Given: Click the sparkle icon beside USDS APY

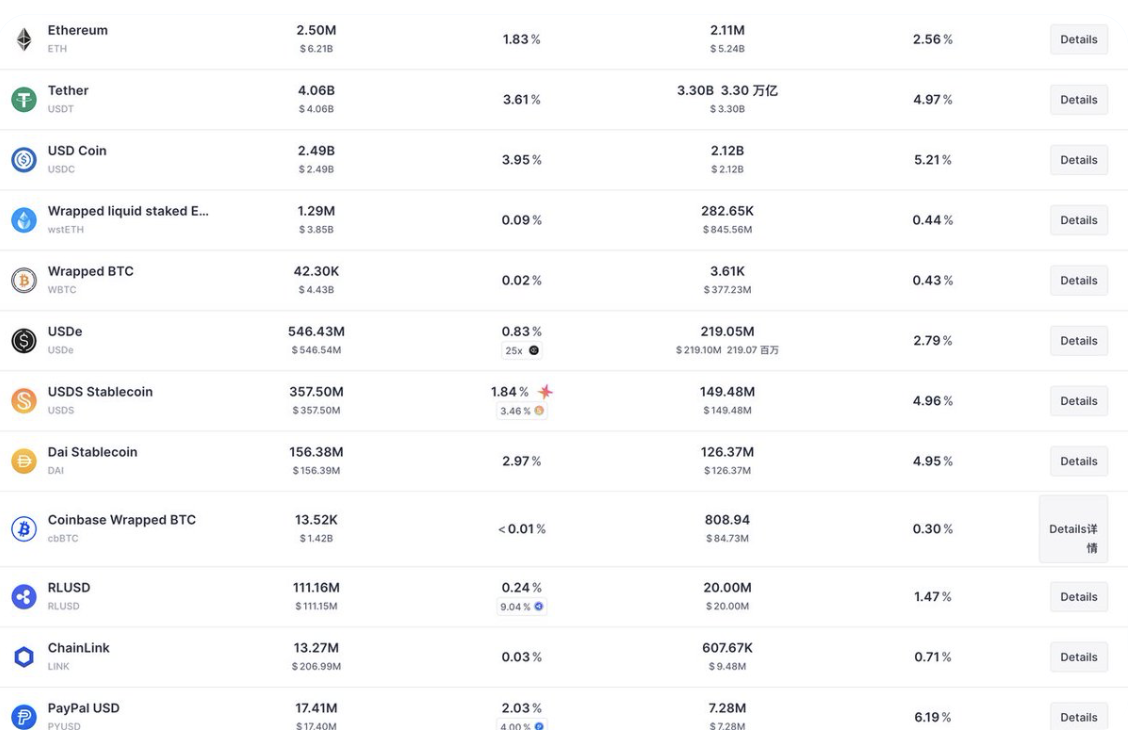Looking at the screenshot, I should coord(545,392).
